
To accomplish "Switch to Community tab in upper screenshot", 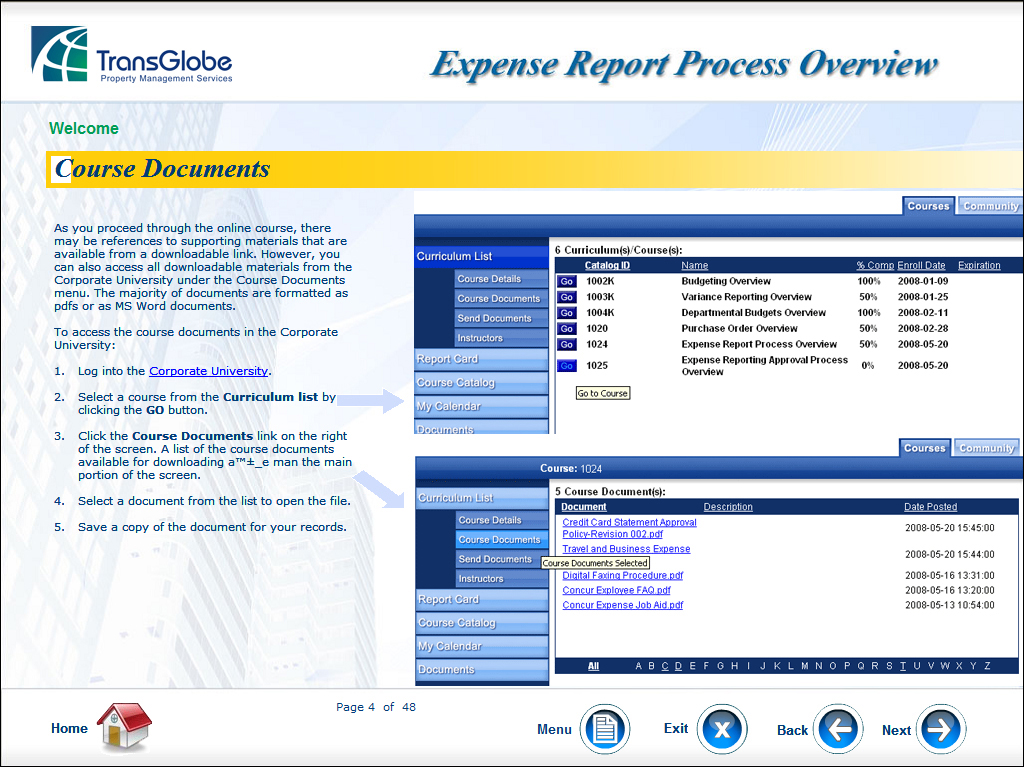I will point(990,206).
